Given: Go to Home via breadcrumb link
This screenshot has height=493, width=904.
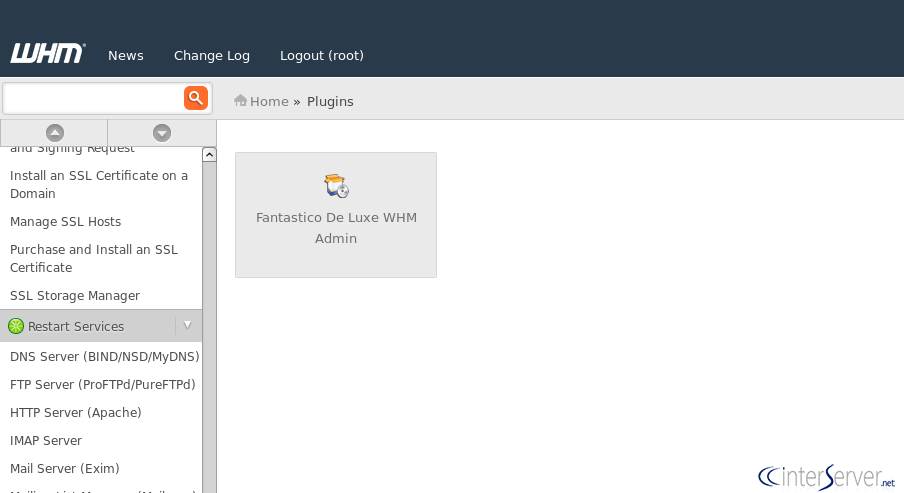Looking at the screenshot, I should [x=269, y=101].
